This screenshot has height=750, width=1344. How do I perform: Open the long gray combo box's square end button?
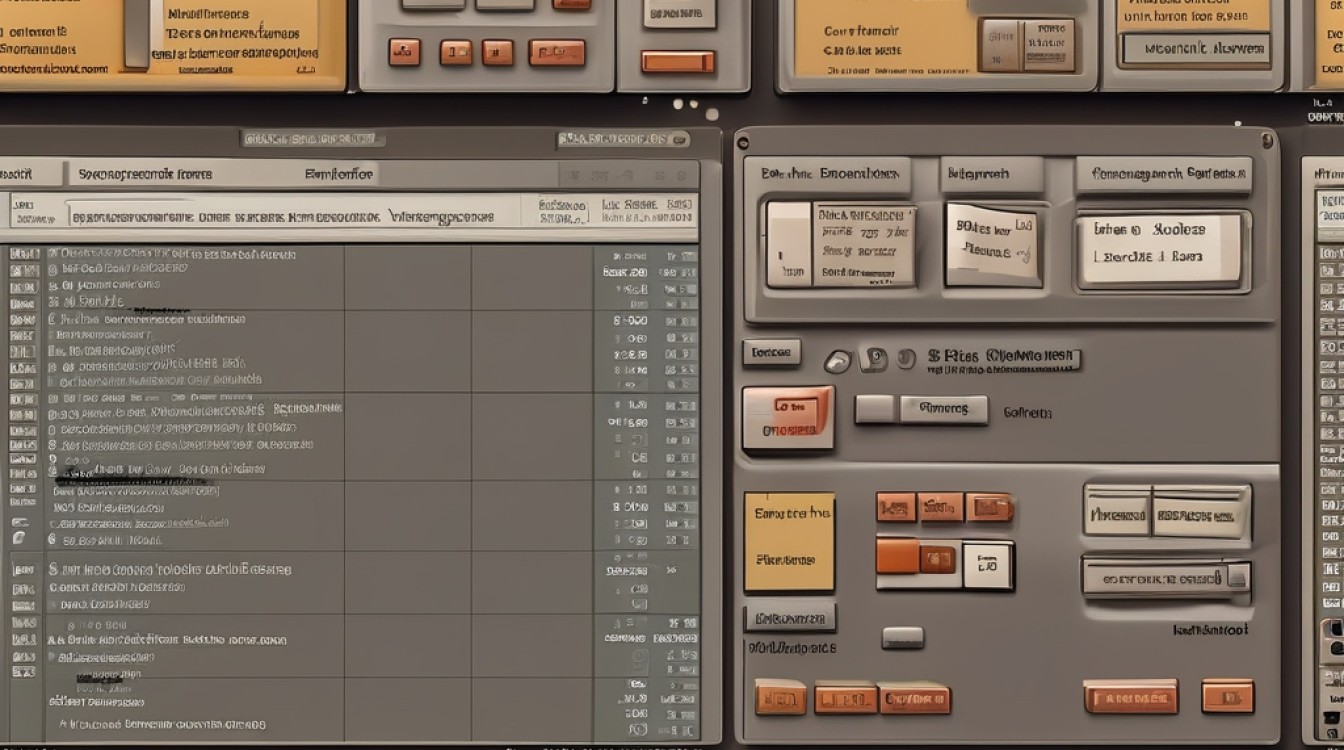1238,577
